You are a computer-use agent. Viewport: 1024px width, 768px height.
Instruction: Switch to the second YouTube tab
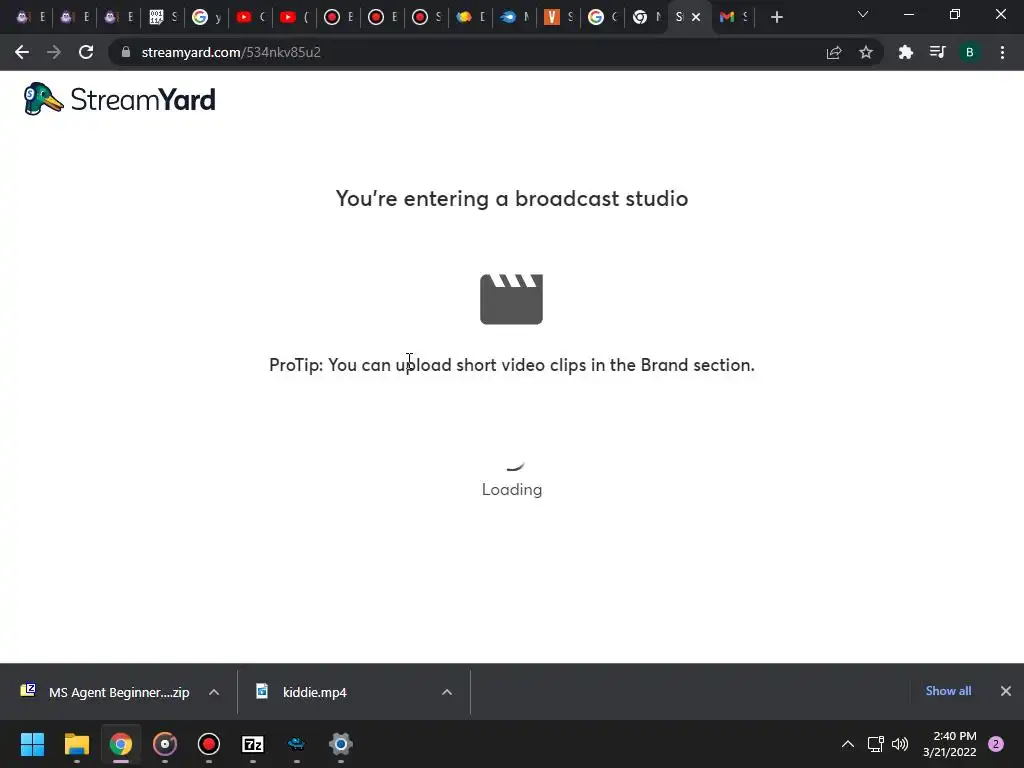click(x=294, y=17)
